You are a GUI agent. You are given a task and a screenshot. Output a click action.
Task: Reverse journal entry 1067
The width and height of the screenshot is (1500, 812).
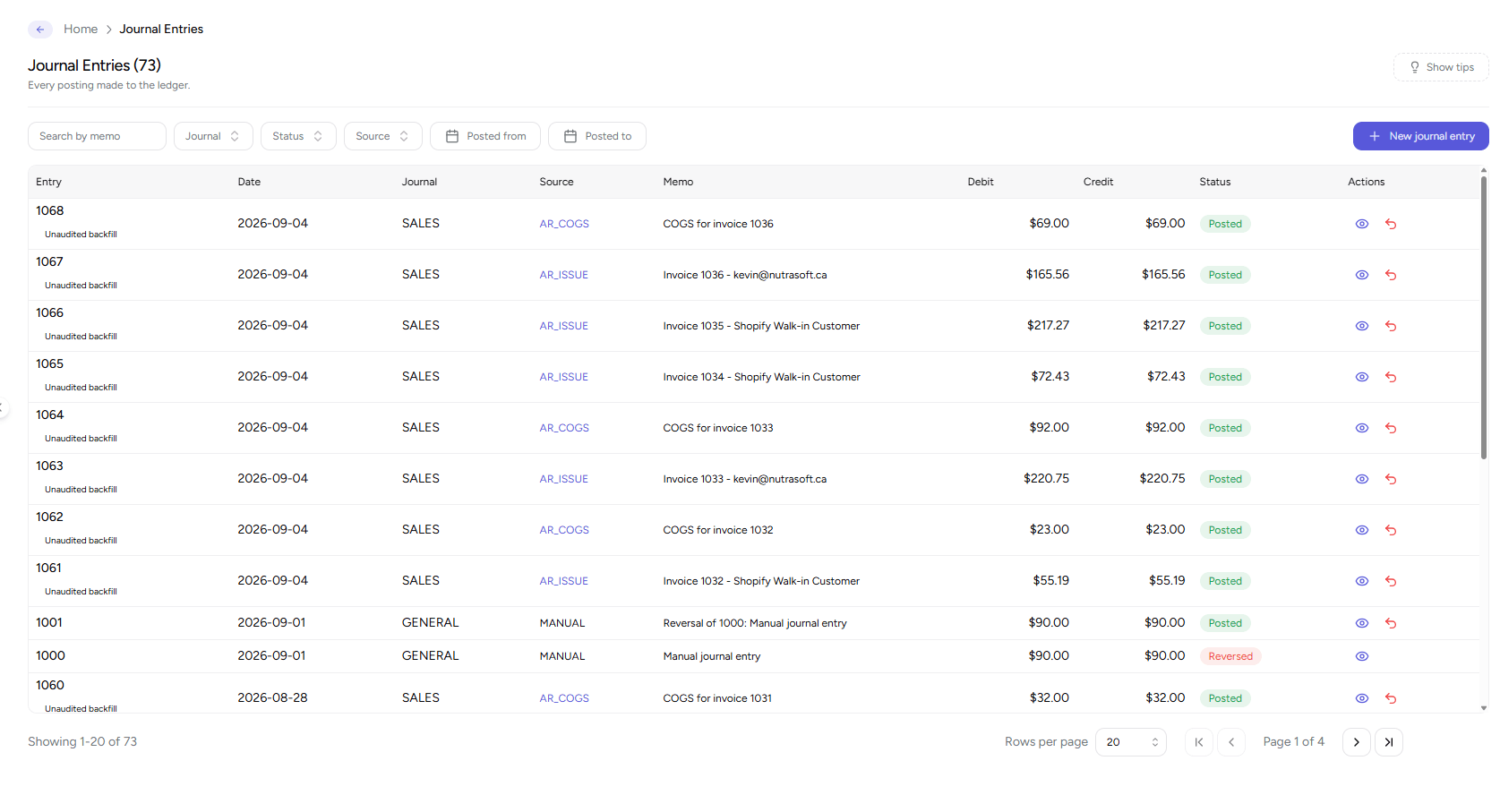[1391, 275]
